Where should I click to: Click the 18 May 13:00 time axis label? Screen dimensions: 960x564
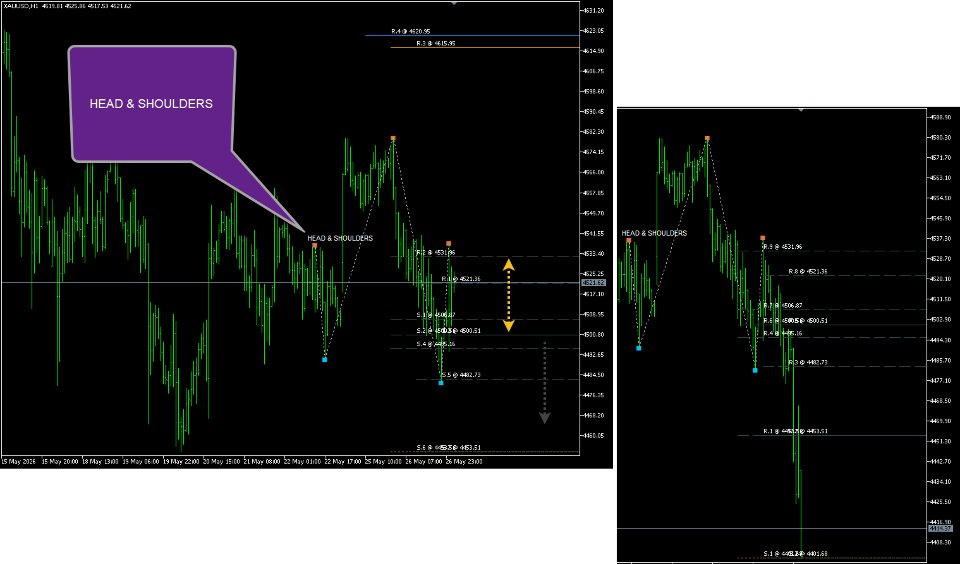tap(99, 462)
